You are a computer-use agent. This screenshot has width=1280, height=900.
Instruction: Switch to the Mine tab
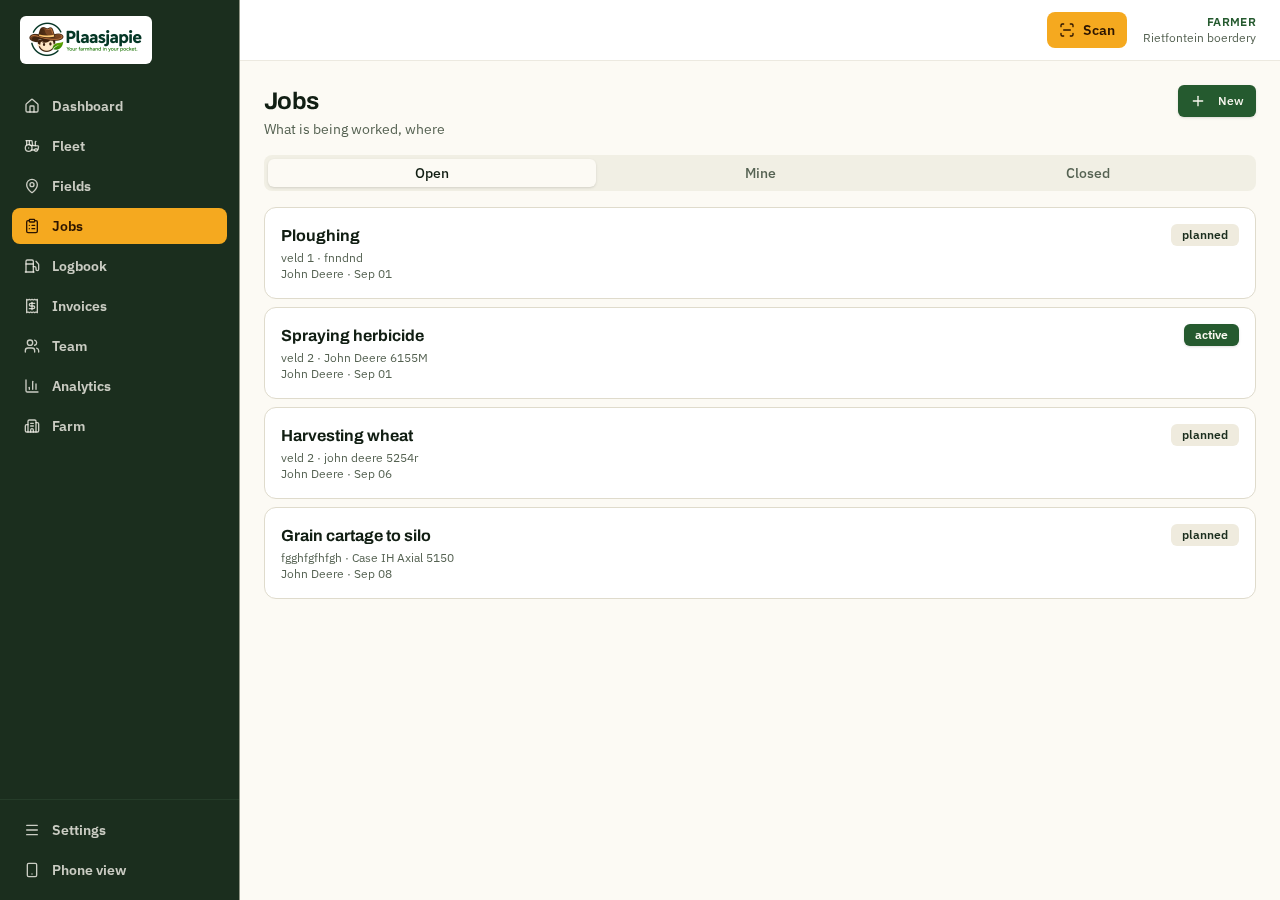[x=760, y=173]
